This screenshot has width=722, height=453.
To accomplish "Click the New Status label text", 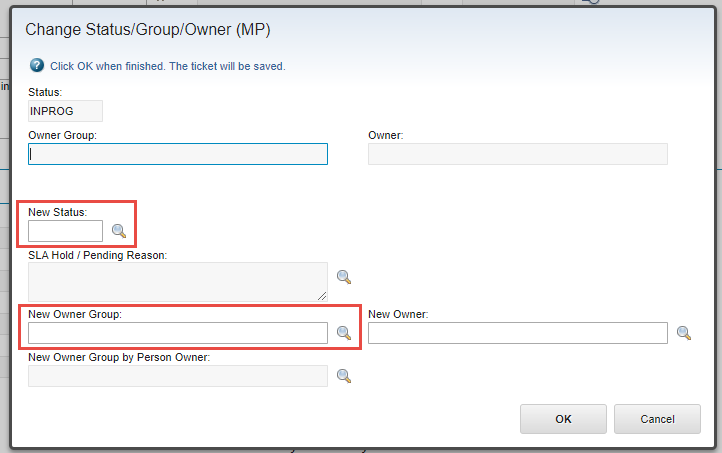I will [58, 212].
